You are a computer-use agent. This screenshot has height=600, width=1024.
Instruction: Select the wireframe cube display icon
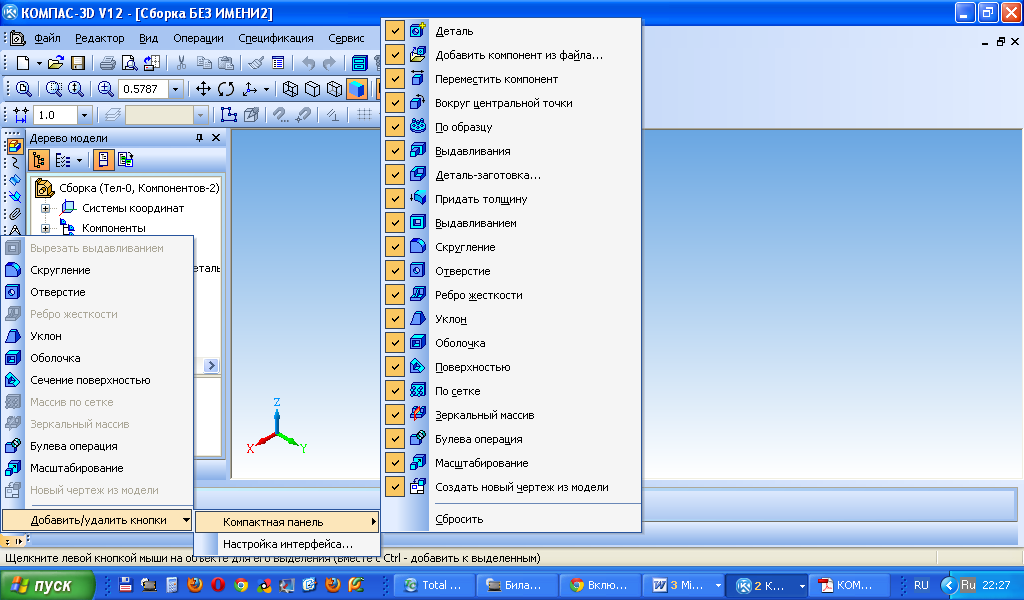click(291, 89)
